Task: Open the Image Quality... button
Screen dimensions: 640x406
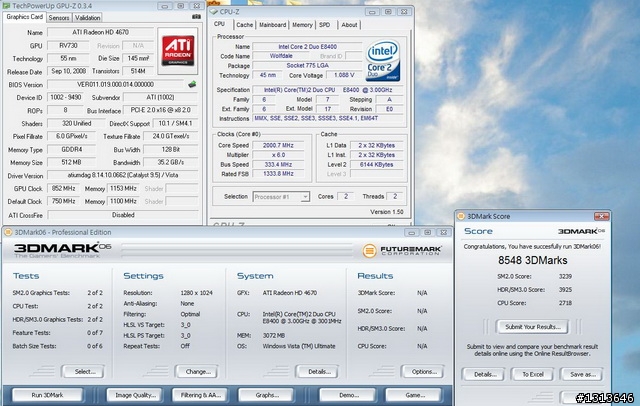Action: (x=134, y=395)
